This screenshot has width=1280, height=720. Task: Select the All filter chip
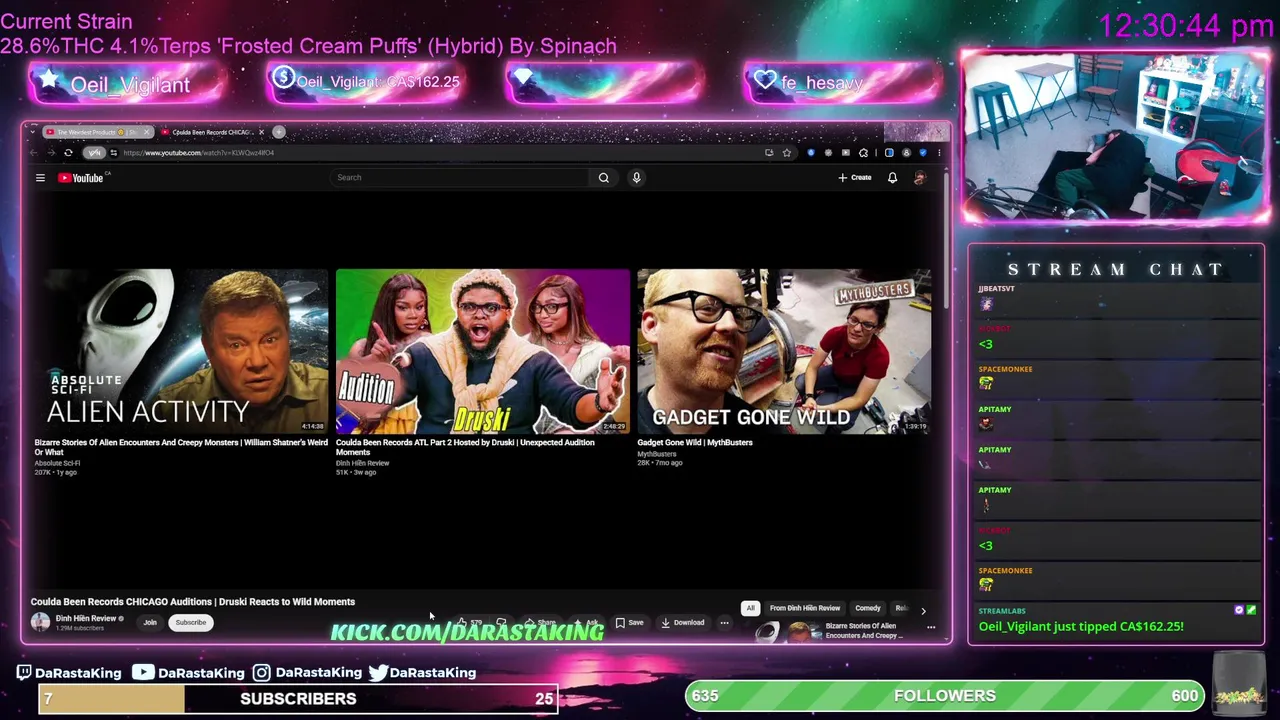click(x=750, y=608)
